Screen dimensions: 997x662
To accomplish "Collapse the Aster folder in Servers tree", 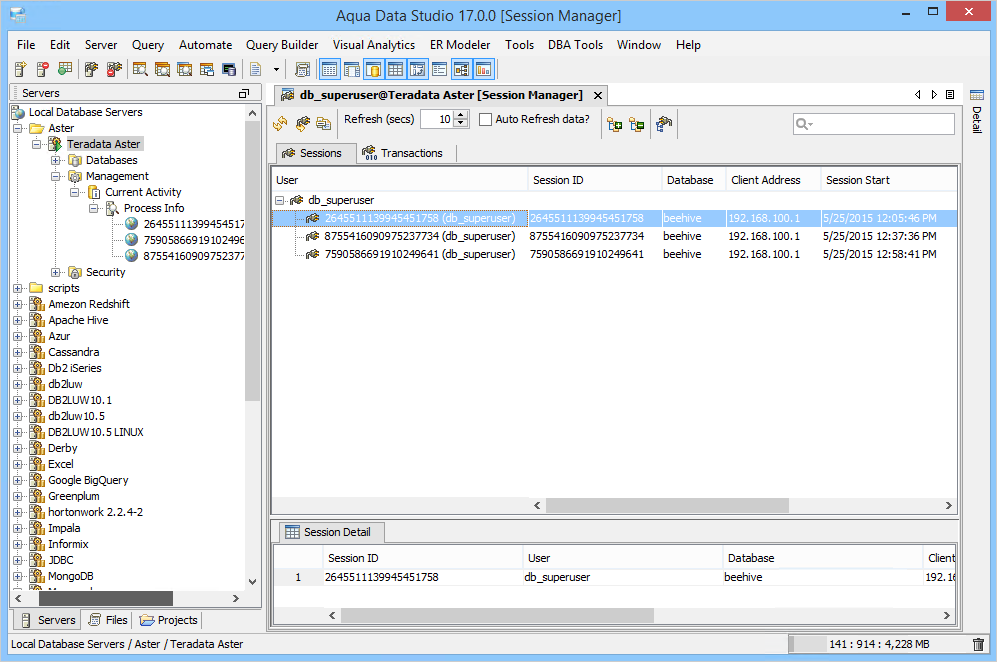I will point(18,128).
